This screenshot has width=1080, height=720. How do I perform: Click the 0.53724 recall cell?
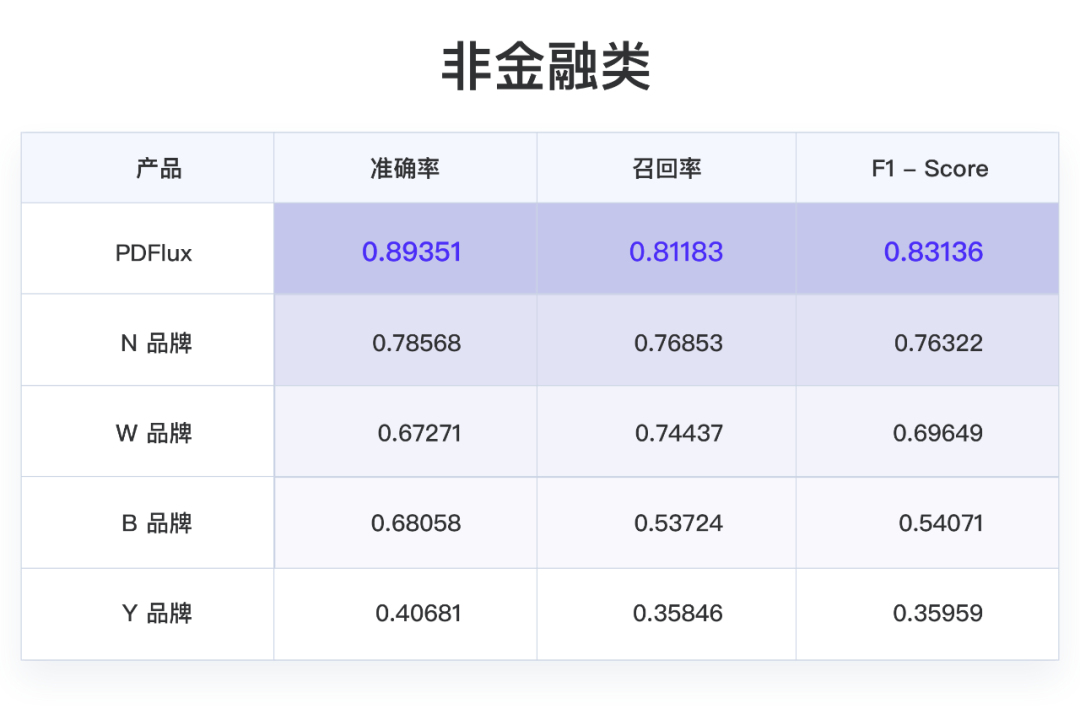(x=666, y=522)
